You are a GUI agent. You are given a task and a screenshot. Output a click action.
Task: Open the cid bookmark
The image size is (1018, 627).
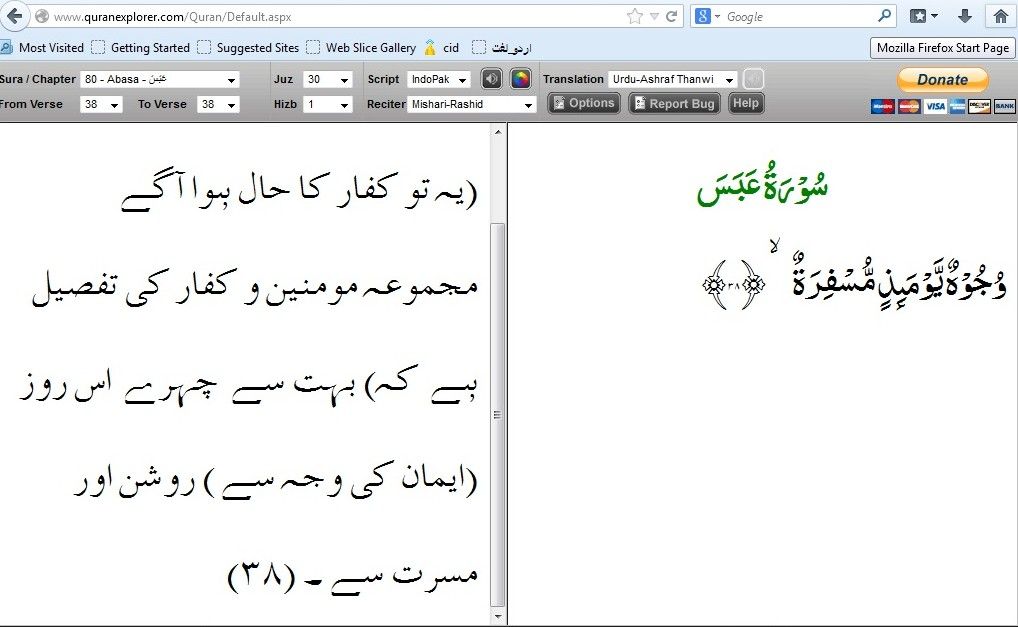[441, 47]
